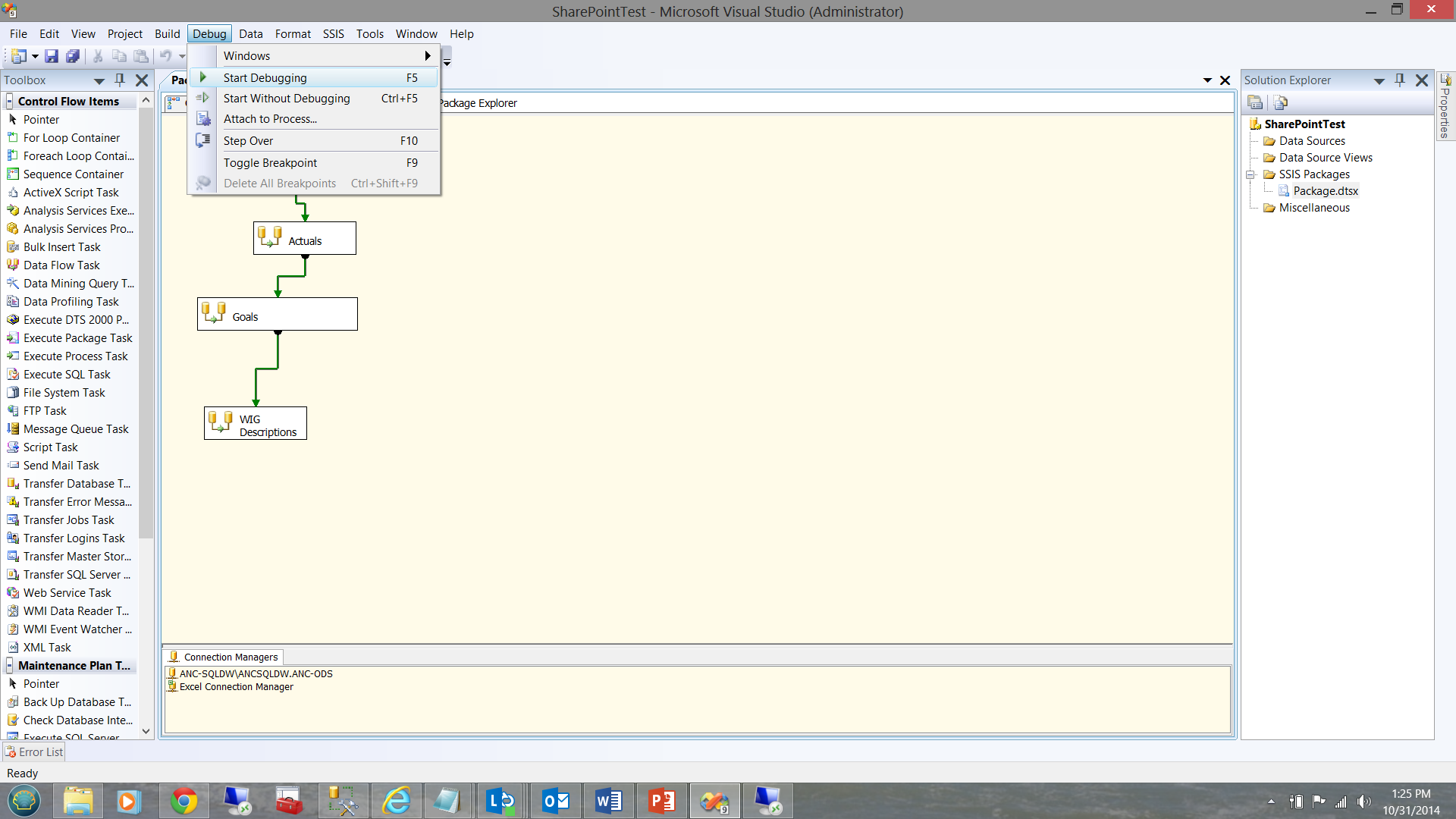This screenshot has height=819, width=1456.
Task: Toggle Breakpoint from the Debug menu
Action: 270,163
